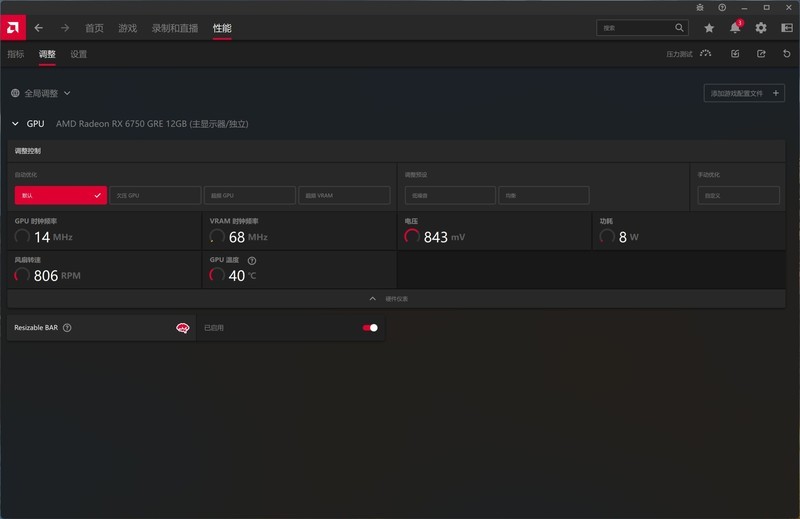Screen dimensions: 800x519
Task: Click GPU 温度 help question icon
Action: click(x=252, y=260)
